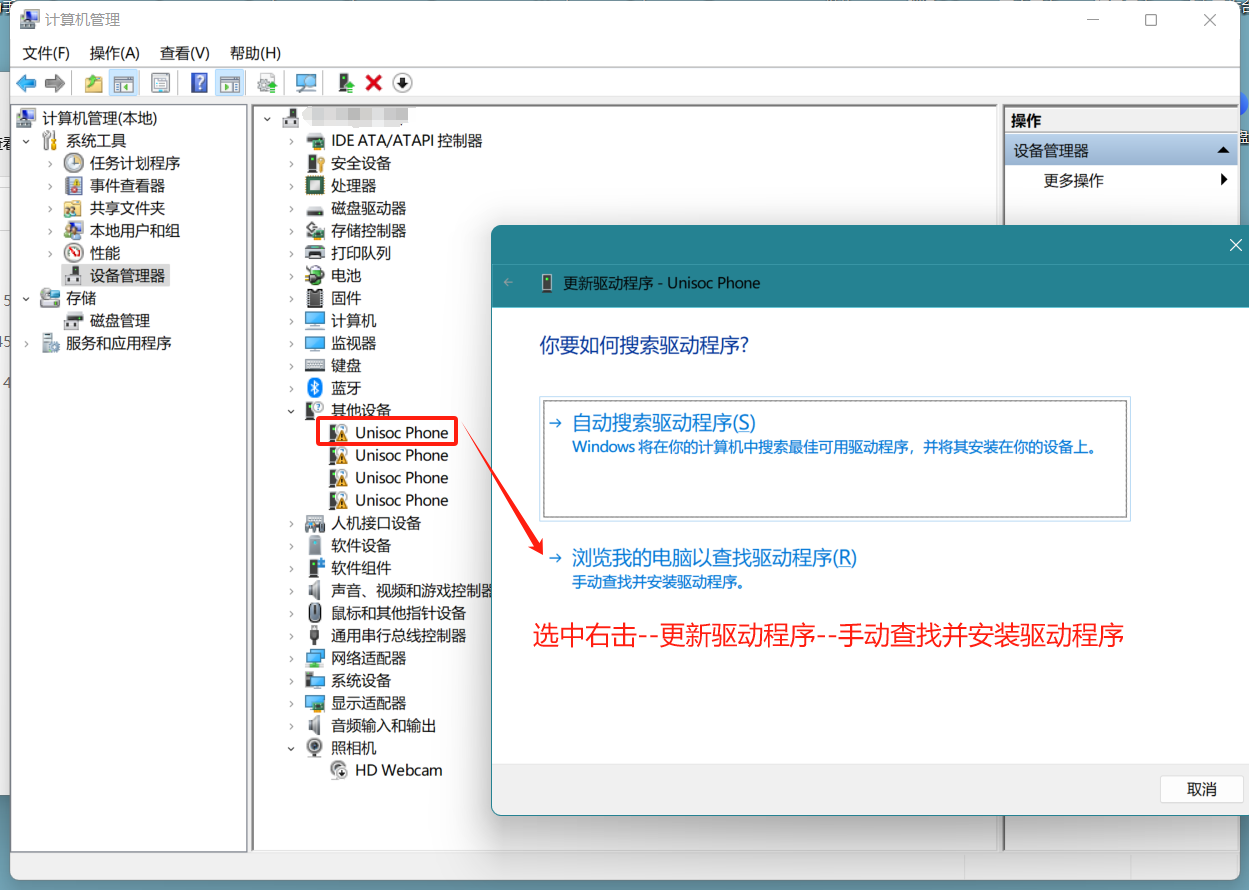The image size is (1249, 890).
Task: Click the Disable device down-arrow icon
Action: [402, 83]
